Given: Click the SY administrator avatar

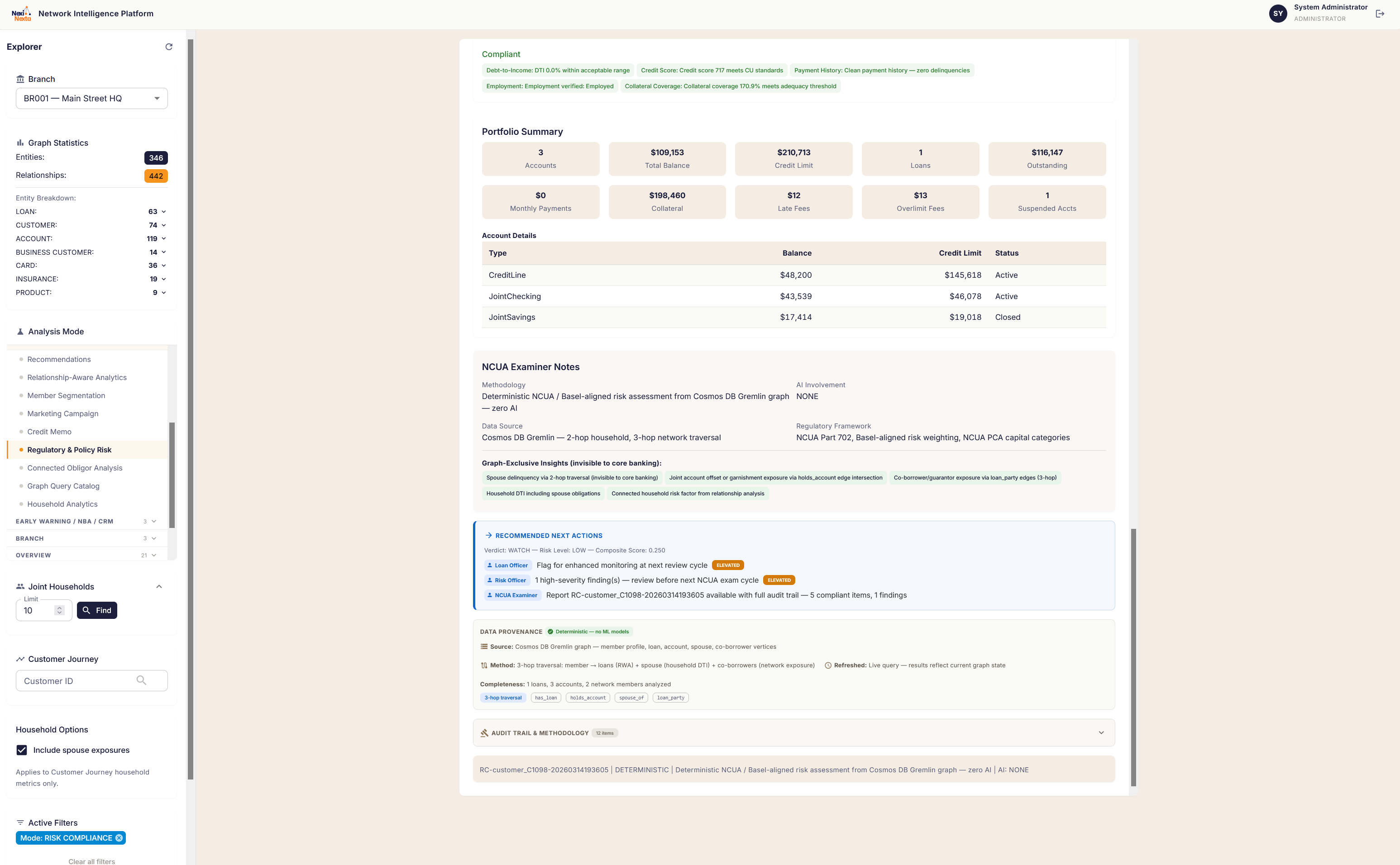Looking at the screenshot, I should pos(1279,13).
